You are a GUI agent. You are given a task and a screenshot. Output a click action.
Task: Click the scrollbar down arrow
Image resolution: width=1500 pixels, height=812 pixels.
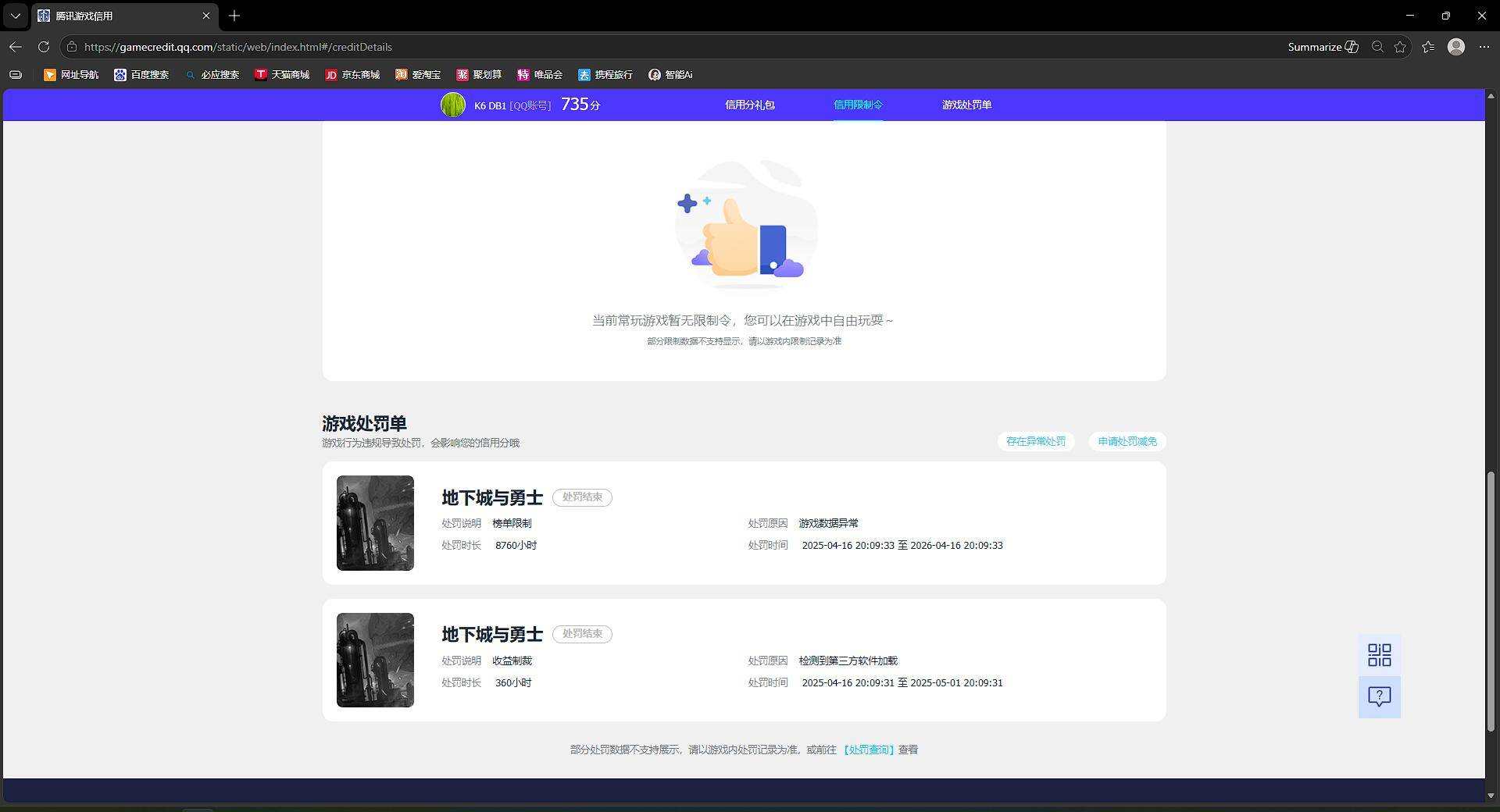pos(1491,796)
